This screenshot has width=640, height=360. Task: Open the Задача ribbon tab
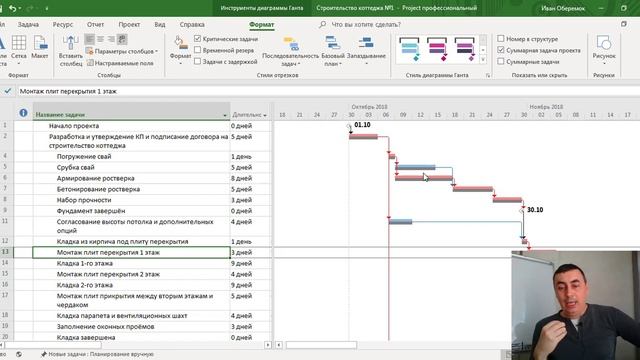pos(28,24)
